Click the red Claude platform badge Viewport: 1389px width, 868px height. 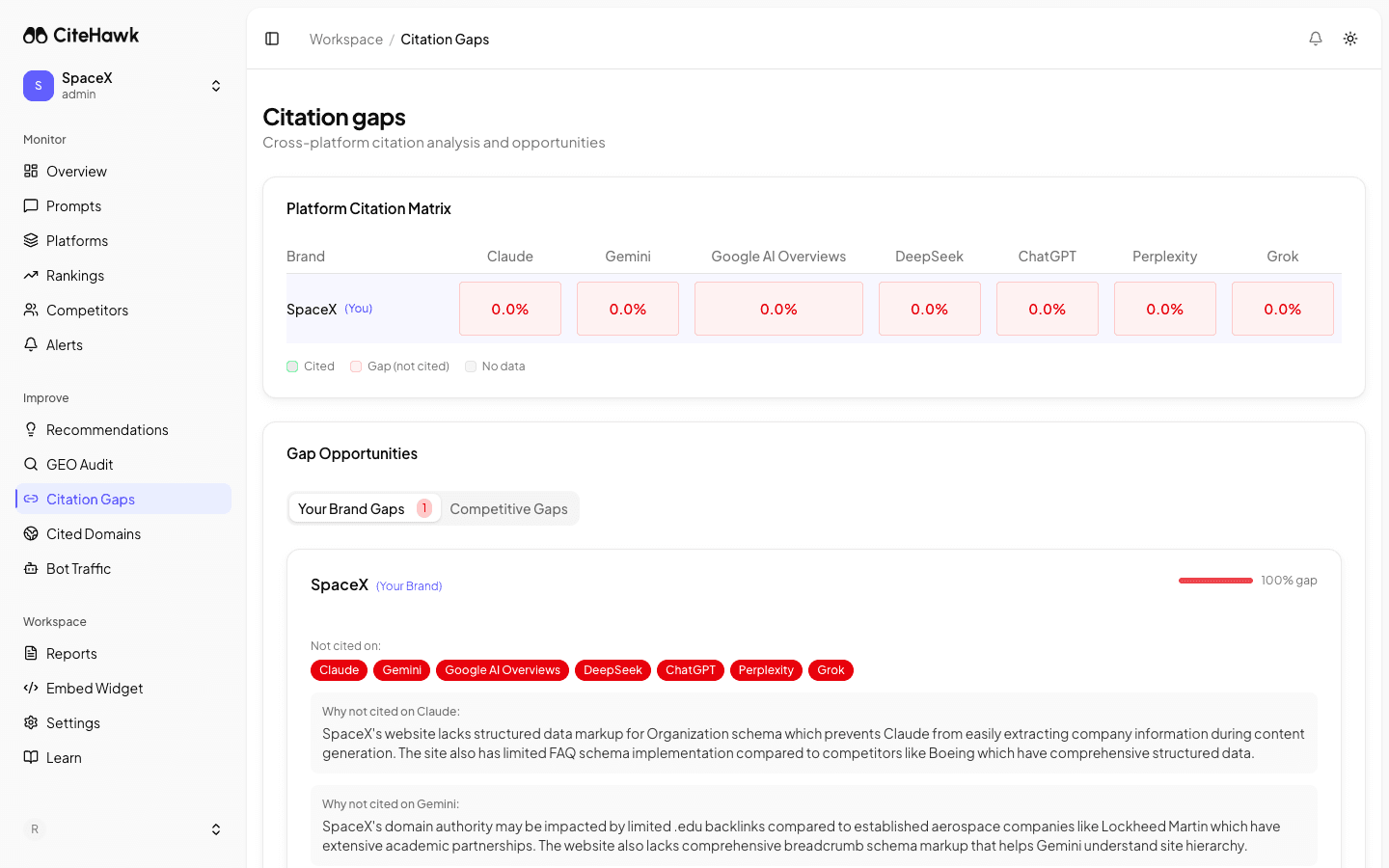pos(339,670)
